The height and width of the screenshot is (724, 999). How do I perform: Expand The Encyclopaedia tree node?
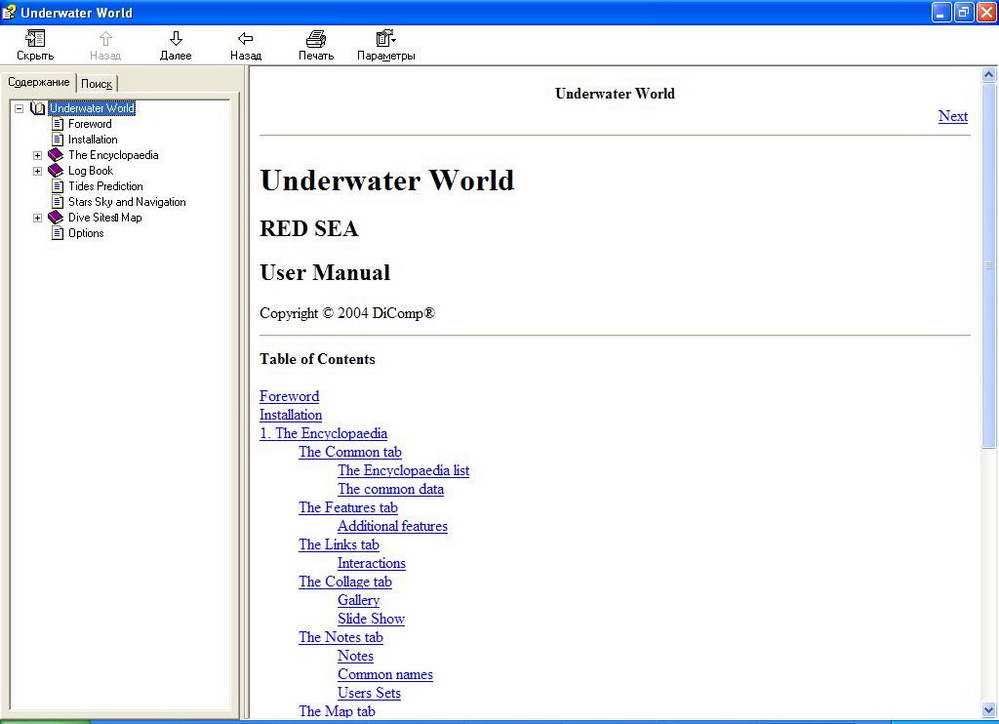click(38, 155)
